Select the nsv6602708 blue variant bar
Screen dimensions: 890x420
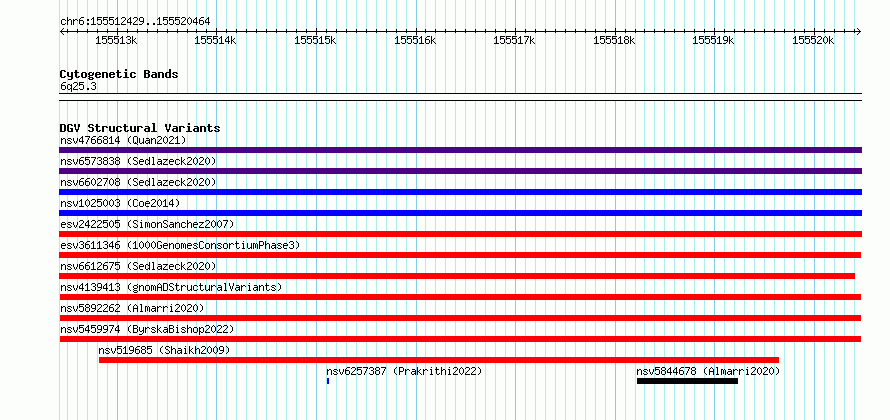[x=460, y=192]
